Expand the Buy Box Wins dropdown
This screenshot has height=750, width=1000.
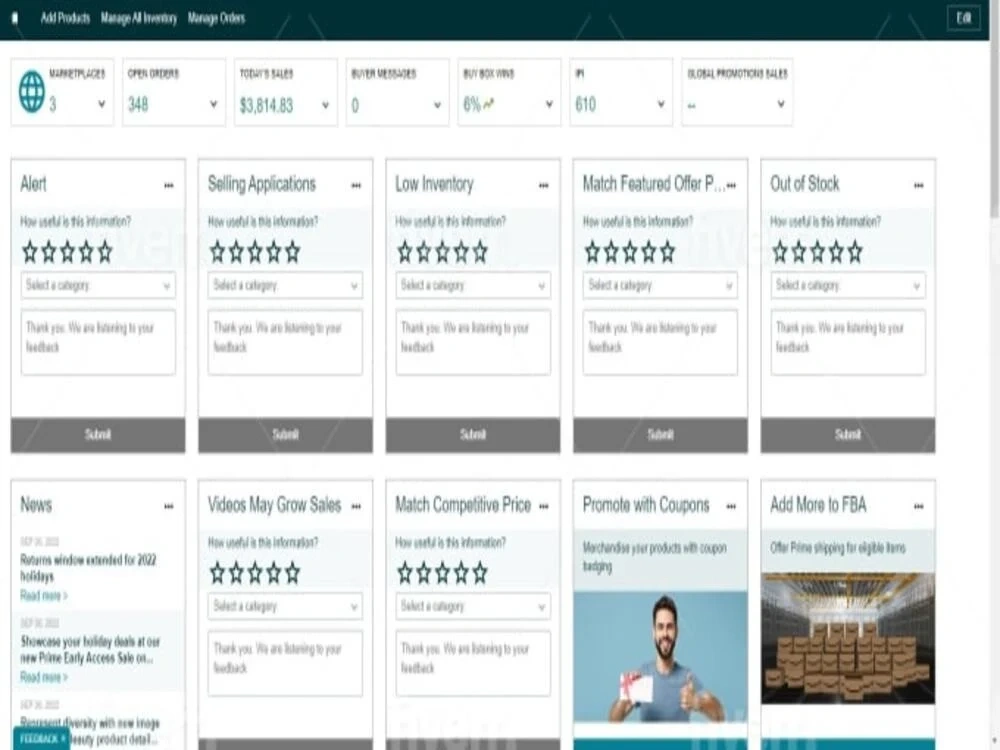(549, 104)
